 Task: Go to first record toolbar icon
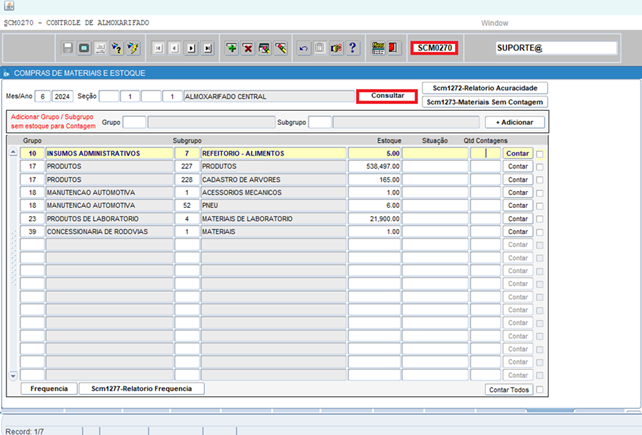pyautogui.click(x=158, y=48)
